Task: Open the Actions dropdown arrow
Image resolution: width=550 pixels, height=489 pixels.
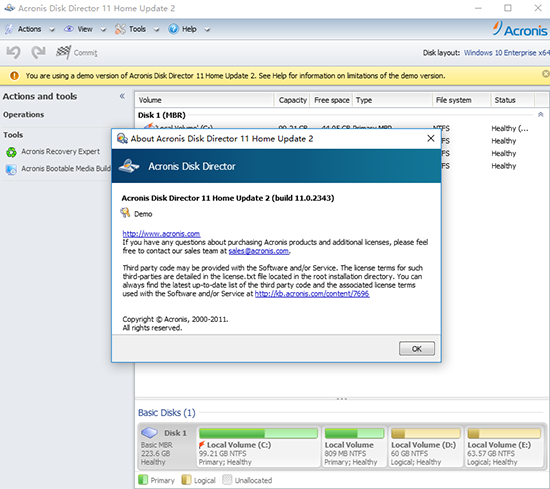Action: [52, 30]
